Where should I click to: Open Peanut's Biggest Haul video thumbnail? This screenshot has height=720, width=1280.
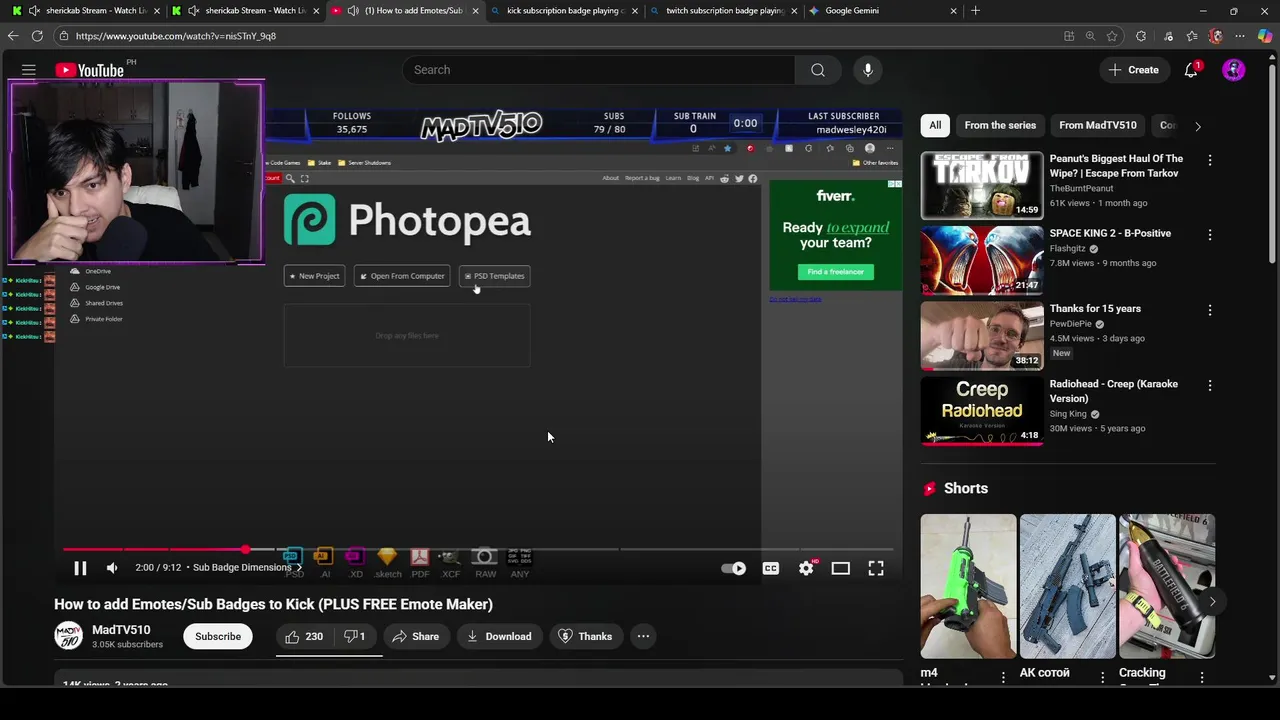pos(982,185)
